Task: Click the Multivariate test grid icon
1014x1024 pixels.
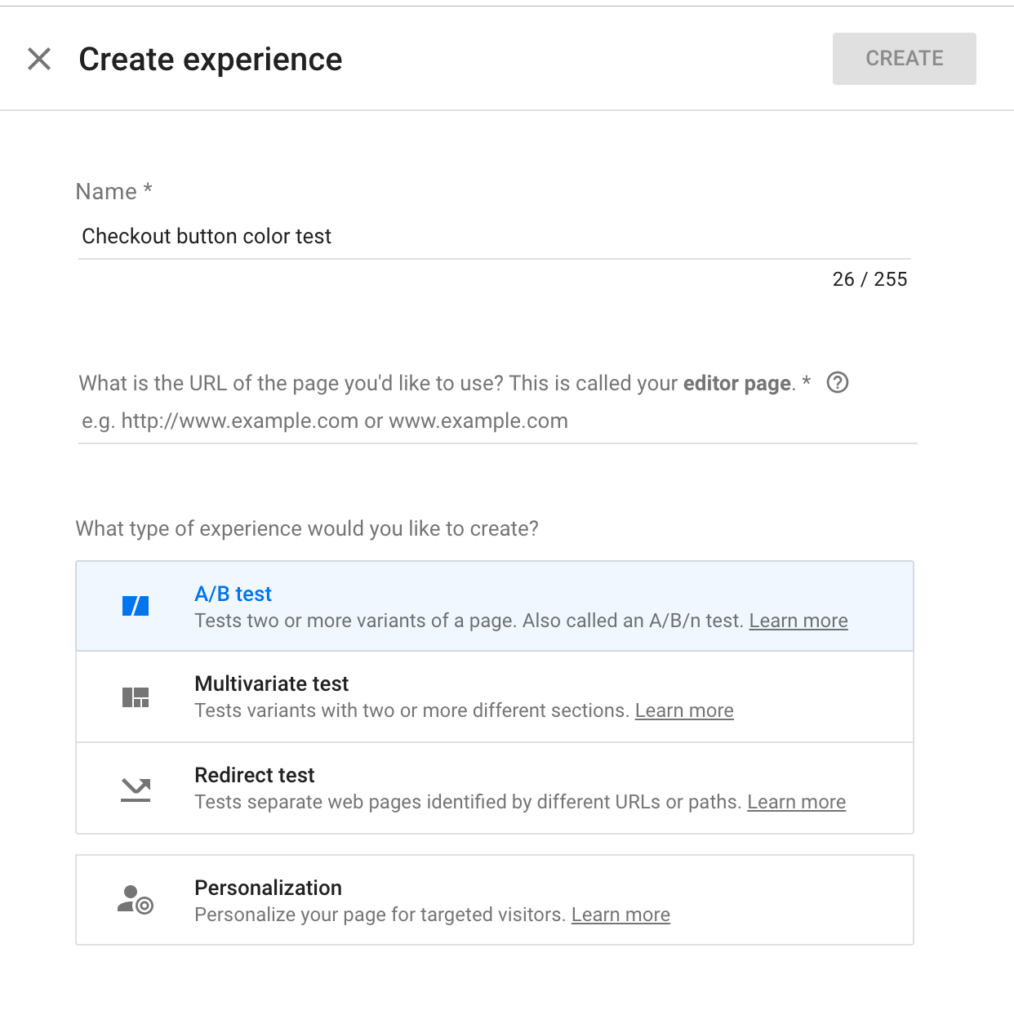Action: pyautogui.click(x=135, y=697)
